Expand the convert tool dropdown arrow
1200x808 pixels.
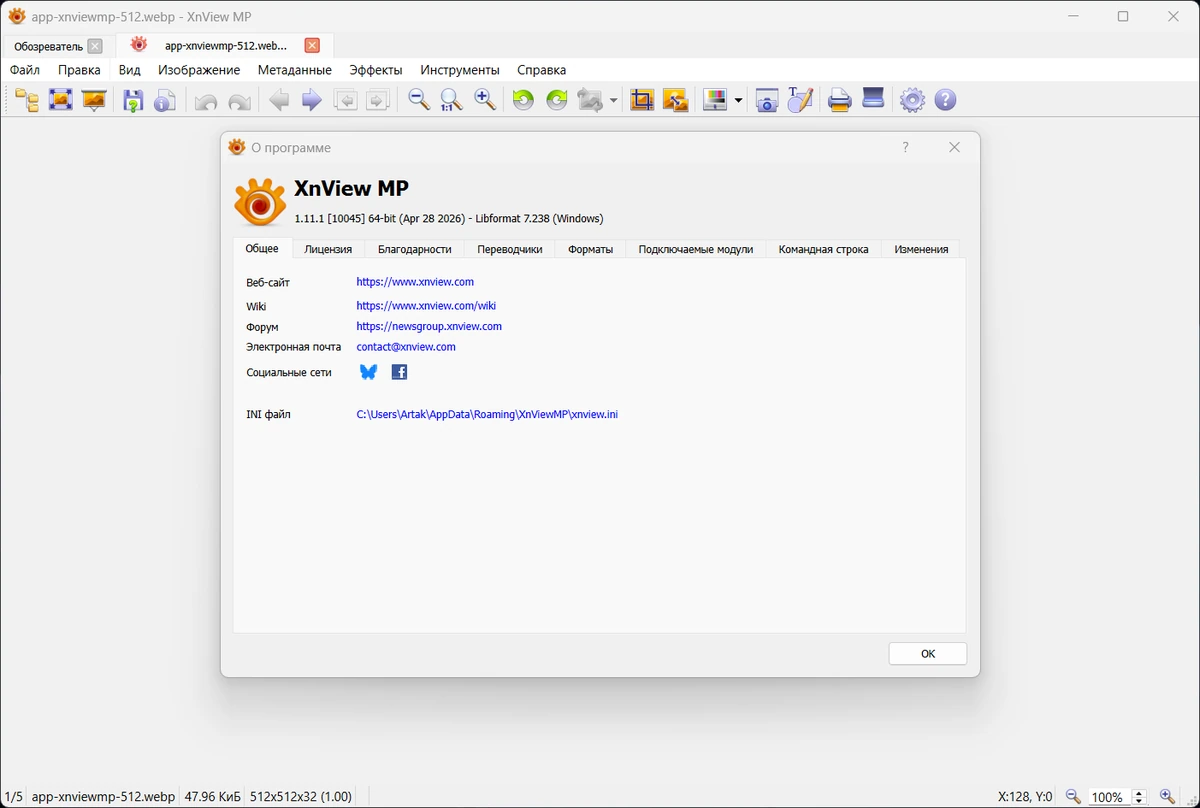[613, 101]
